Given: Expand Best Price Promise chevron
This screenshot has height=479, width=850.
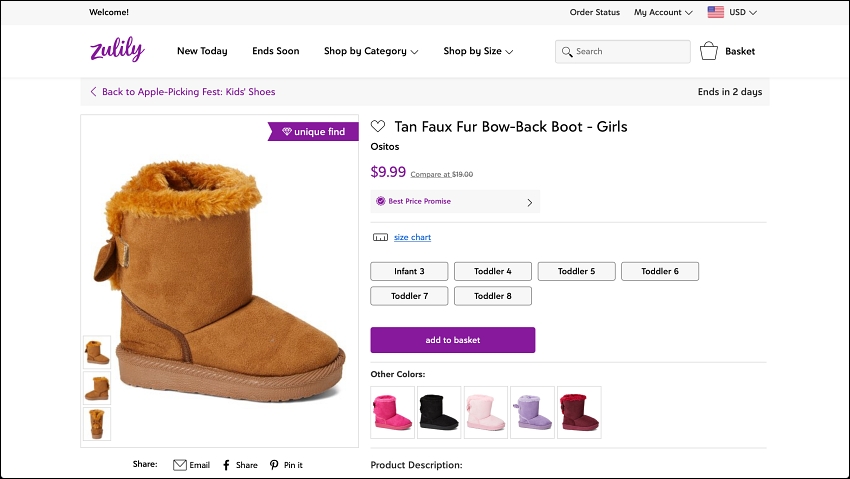Looking at the screenshot, I should [530, 203].
